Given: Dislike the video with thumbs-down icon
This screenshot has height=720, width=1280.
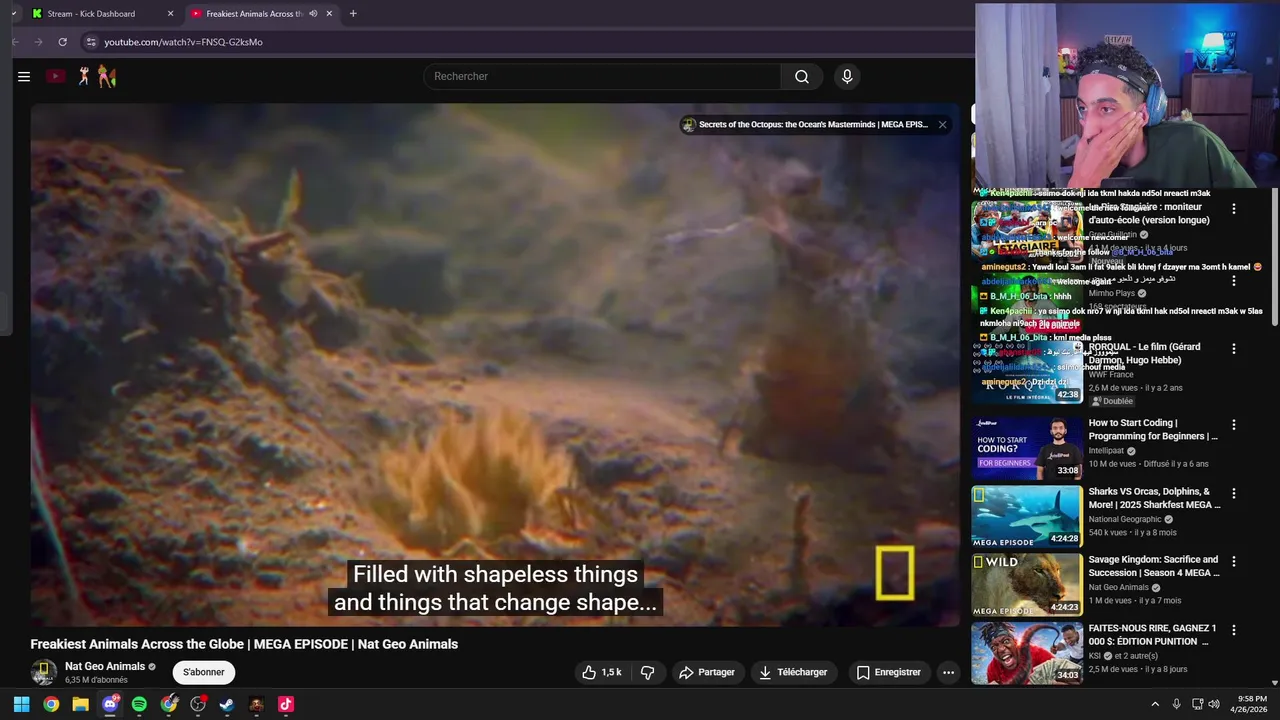Looking at the screenshot, I should 647,672.
